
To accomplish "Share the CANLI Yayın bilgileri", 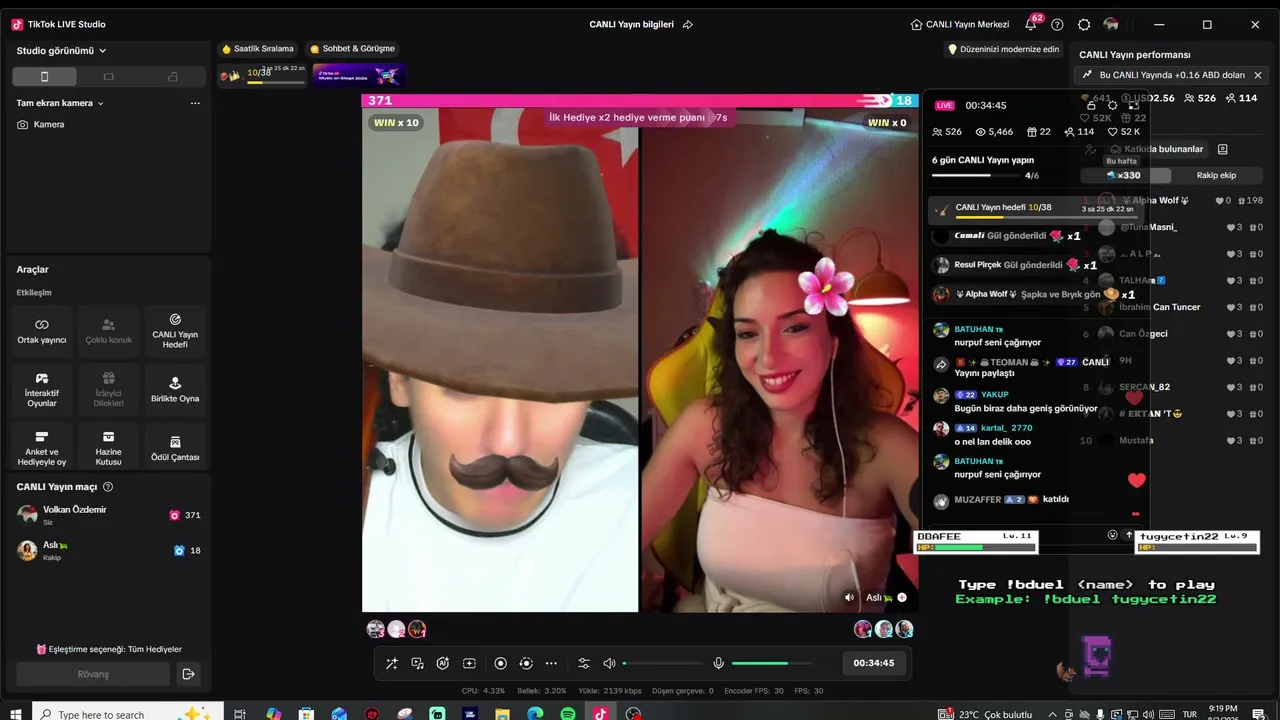I will coord(688,24).
